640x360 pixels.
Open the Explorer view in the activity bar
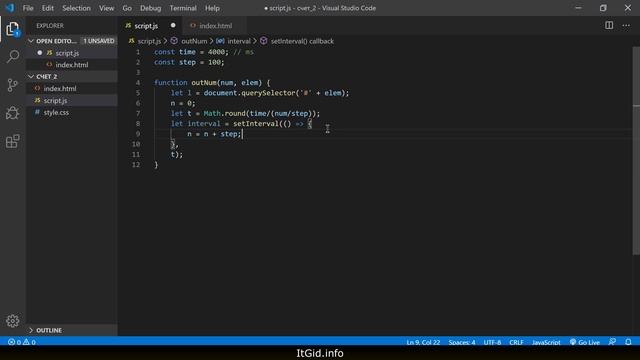coord(13,29)
